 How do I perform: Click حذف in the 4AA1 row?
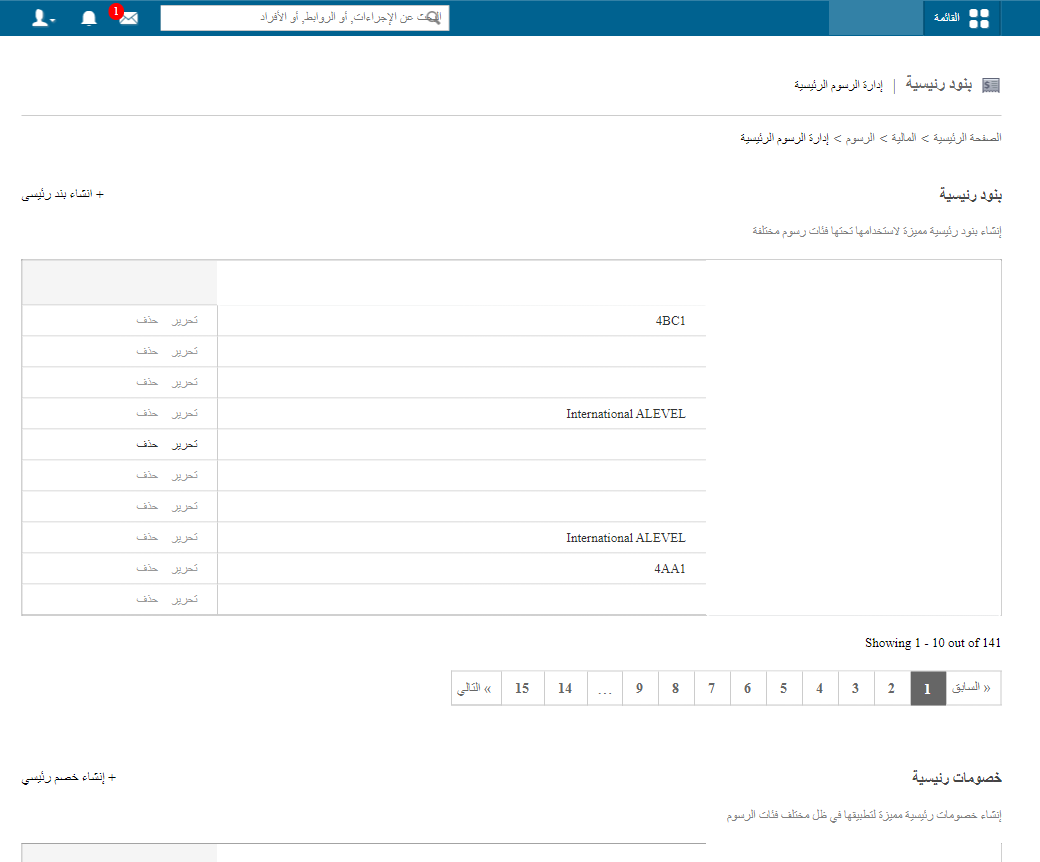147,568
